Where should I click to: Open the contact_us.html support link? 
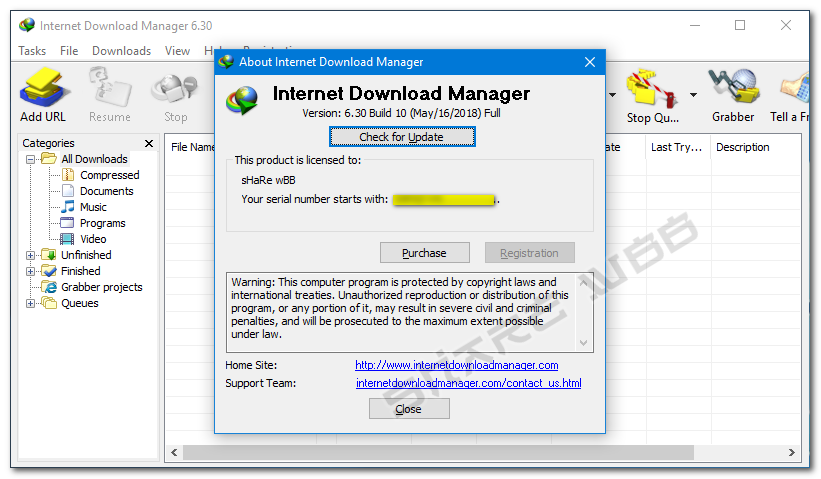tap(469, 383)
